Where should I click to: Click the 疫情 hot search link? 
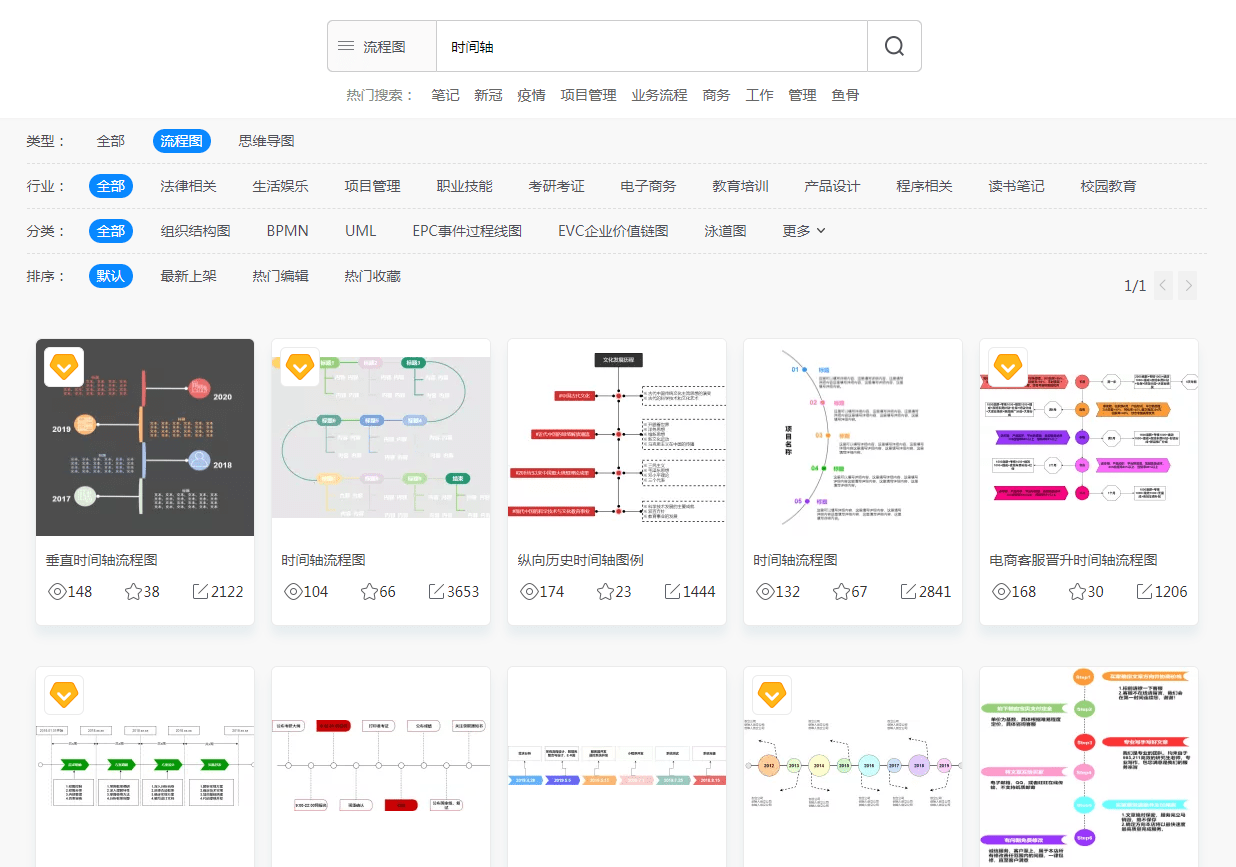coord(531,94)
